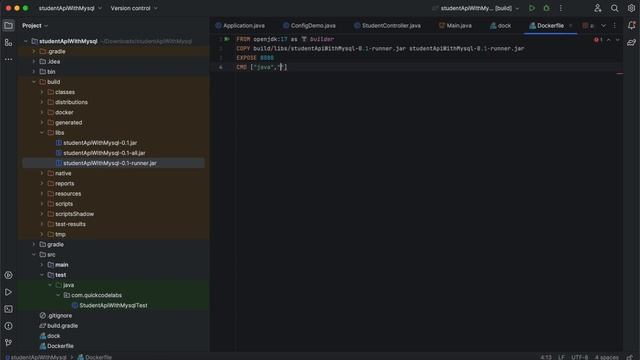Run the studentApiWithMysql build configuration
Screen dimensions: 640x360
point(532,8)
